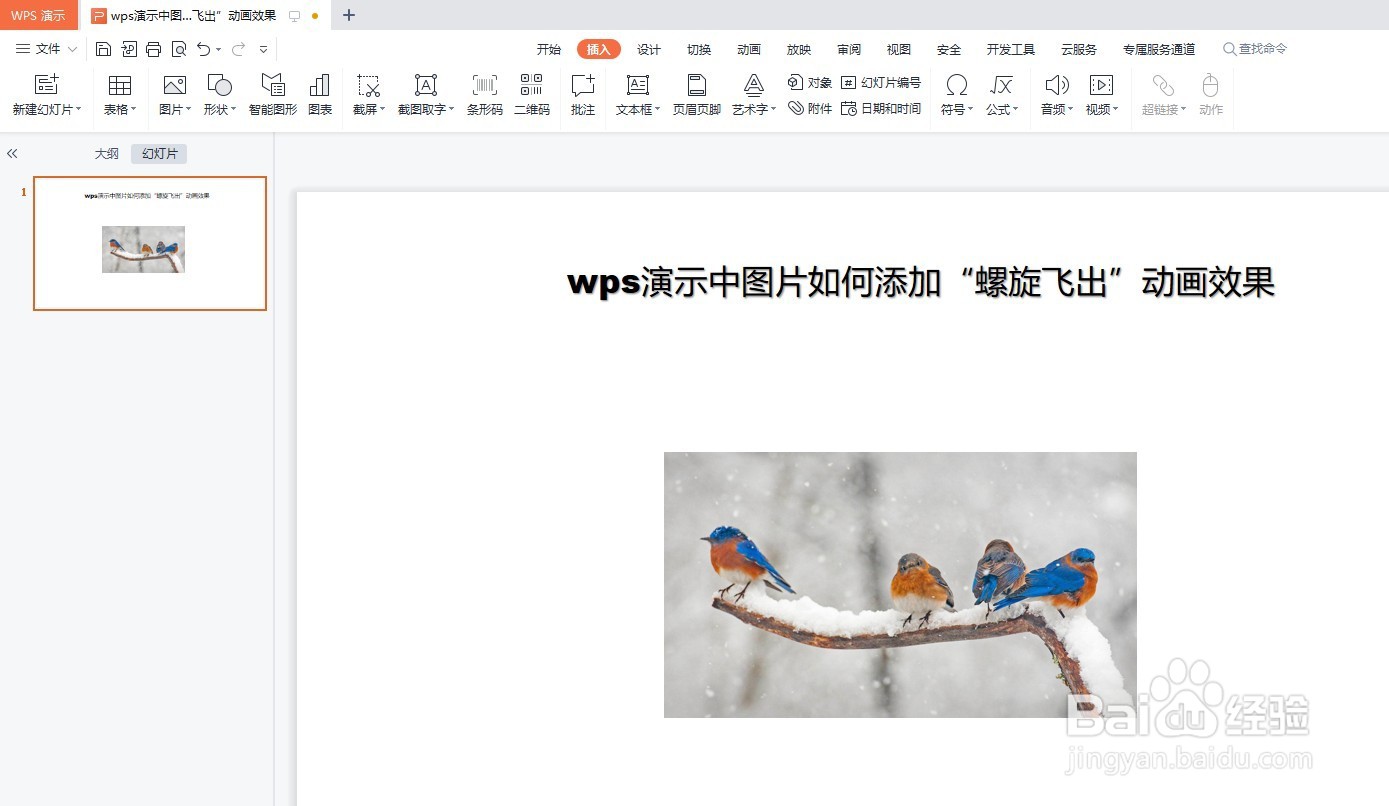Click the Print Preview icon
Viewport: 1389px width, 806px height.
pyautogui.click(x=179, y=49)
